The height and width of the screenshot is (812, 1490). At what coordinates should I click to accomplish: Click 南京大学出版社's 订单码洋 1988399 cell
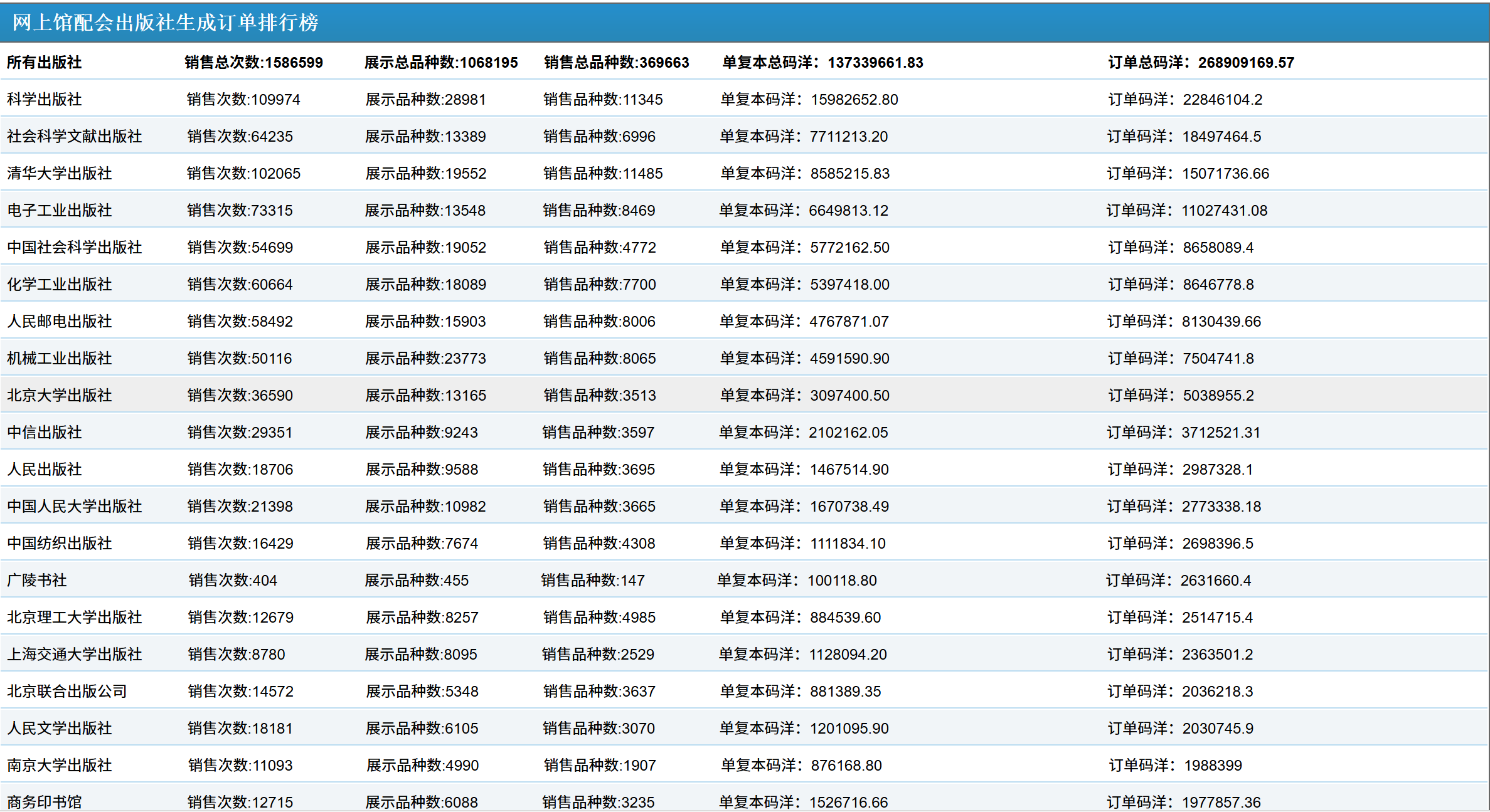pyautogui.click(x=1175, y=765)
